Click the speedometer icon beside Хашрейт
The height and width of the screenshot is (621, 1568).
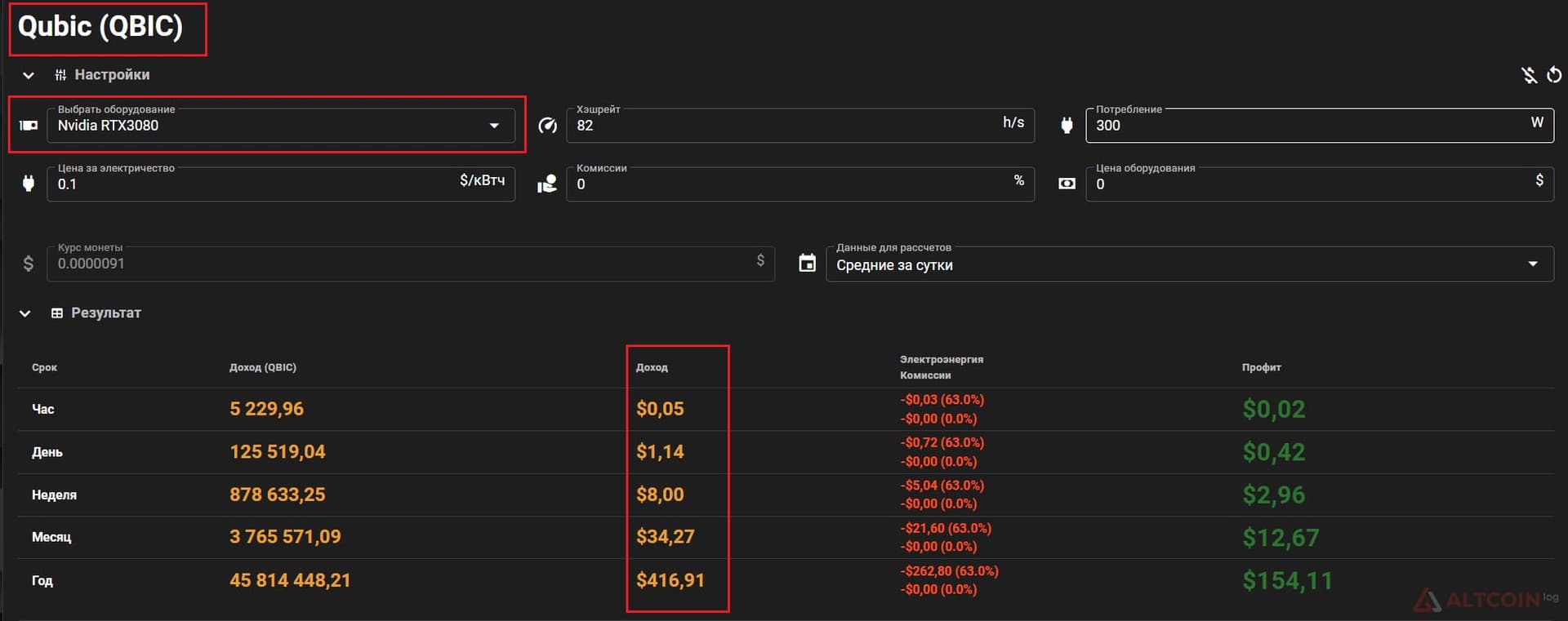547,126
